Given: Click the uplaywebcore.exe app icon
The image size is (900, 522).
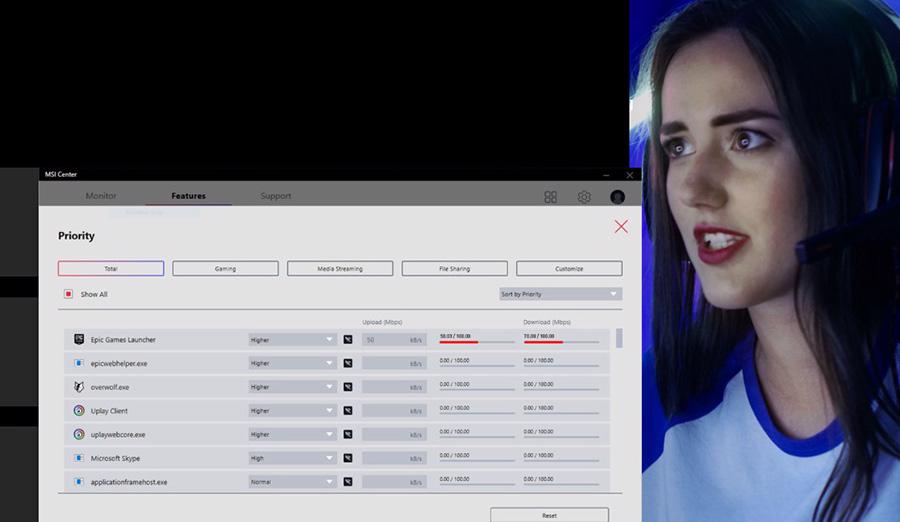Looking at the screenshot, I should coord(79,435).
